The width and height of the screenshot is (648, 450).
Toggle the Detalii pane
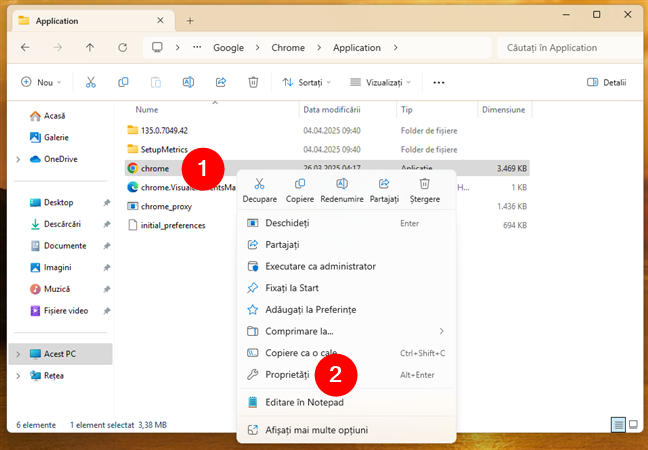pyautogui.click(x=607, y=82)
